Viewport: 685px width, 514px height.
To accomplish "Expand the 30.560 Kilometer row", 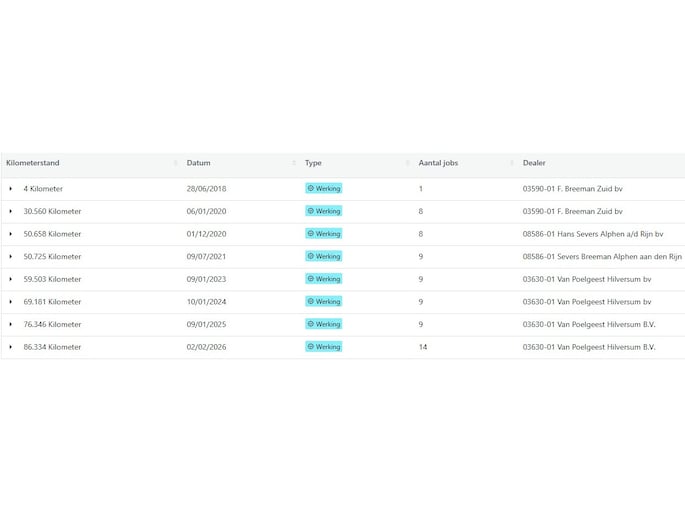I will click(x=11, y=211).
